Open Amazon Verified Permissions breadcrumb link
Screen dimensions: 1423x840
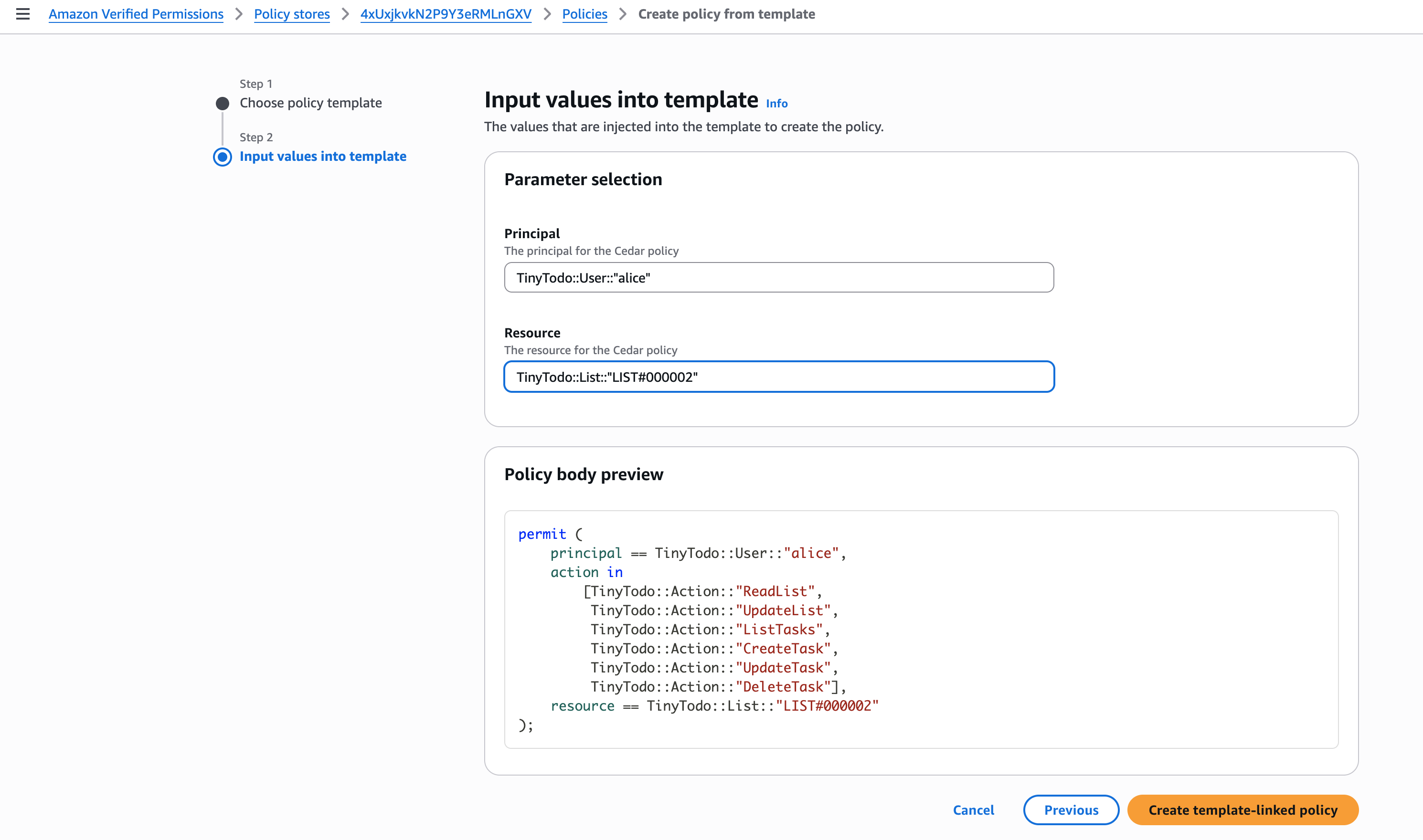coord(136,14)
